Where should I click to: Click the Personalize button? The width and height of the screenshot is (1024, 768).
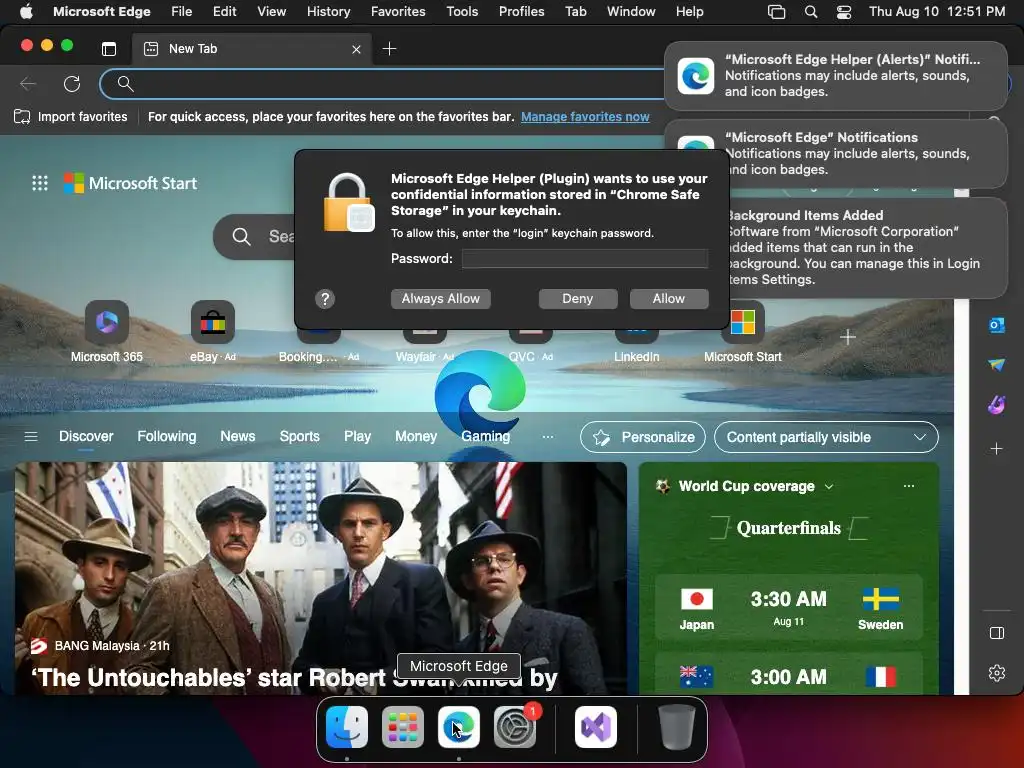click(643, 437)
